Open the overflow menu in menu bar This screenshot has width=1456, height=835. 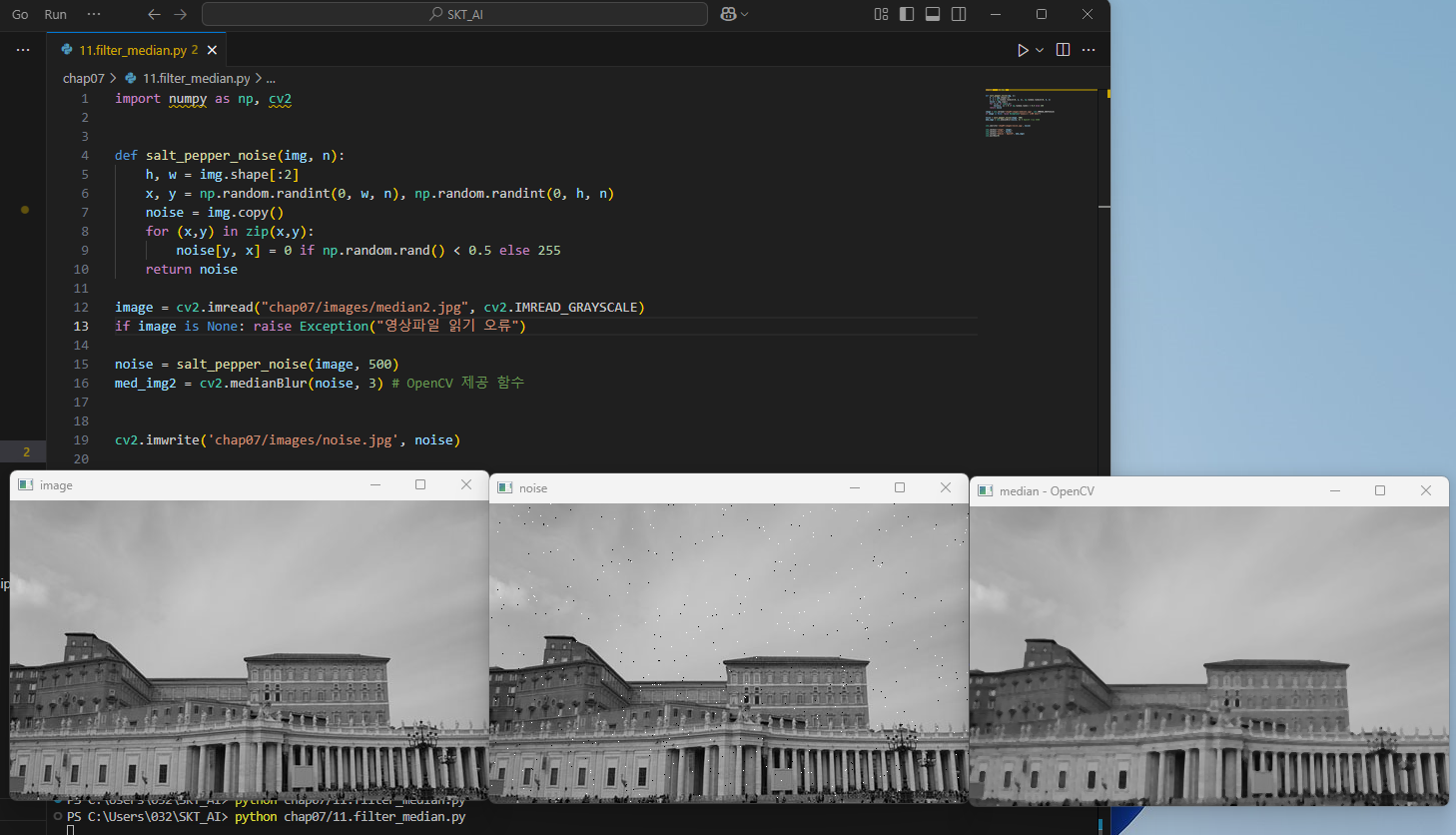tap(94, 14)
